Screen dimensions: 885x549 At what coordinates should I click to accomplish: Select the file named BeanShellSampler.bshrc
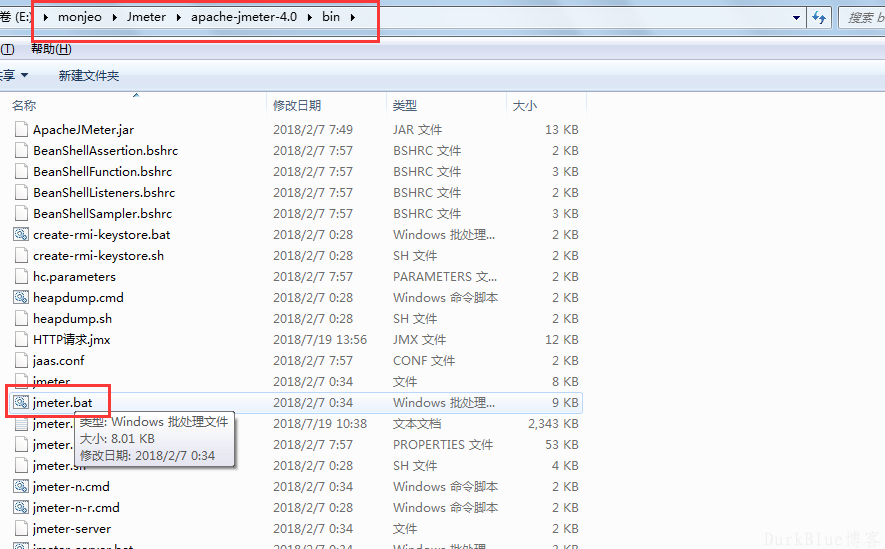click(x=103, y=213)
